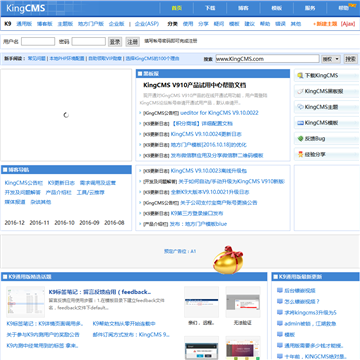Open the 授权 search scope dropdown
The height and width of the screenshot is (360, 360).
331,59
